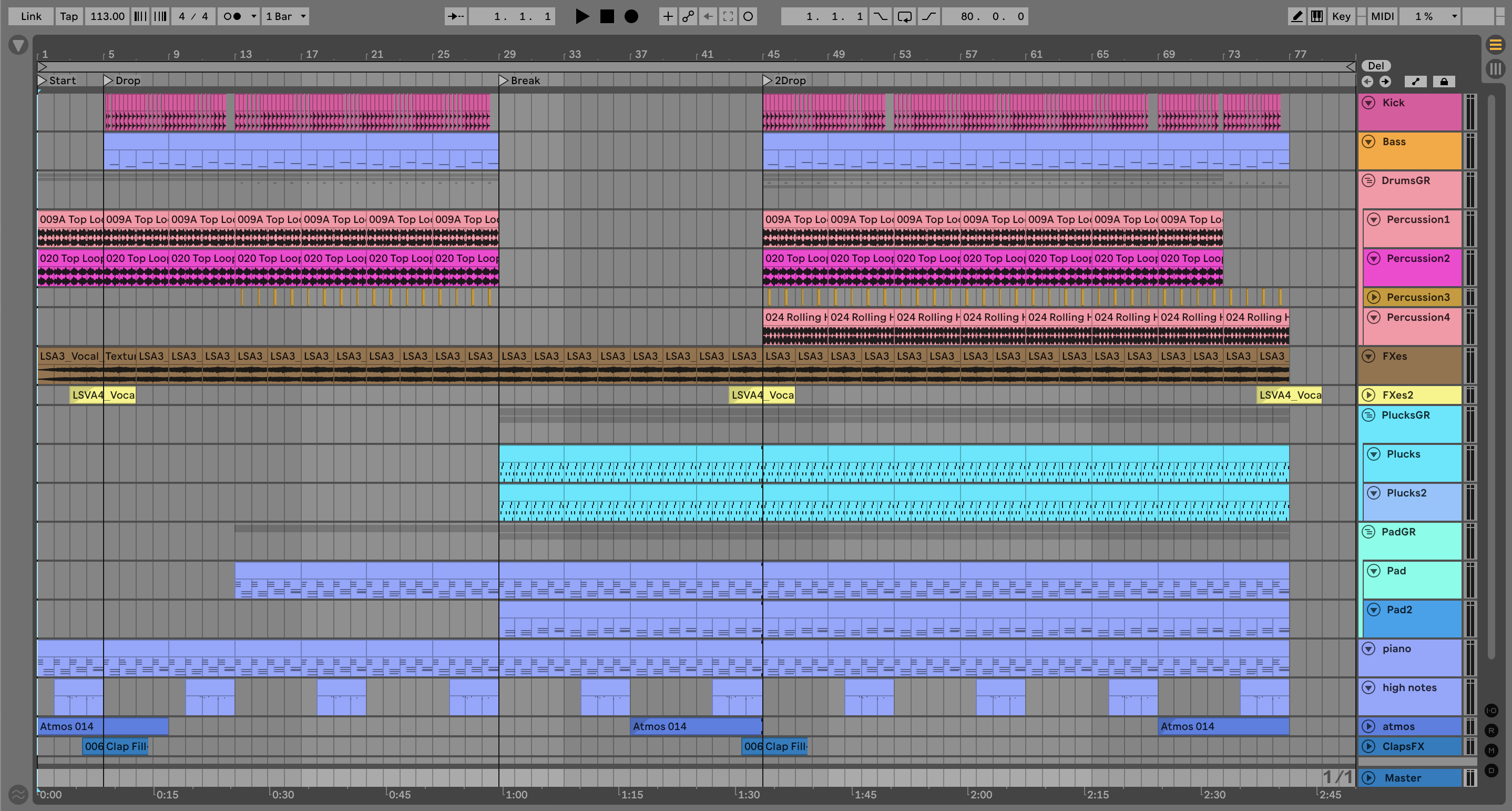Enable the Draw Mode pencil

(1296, 16)
